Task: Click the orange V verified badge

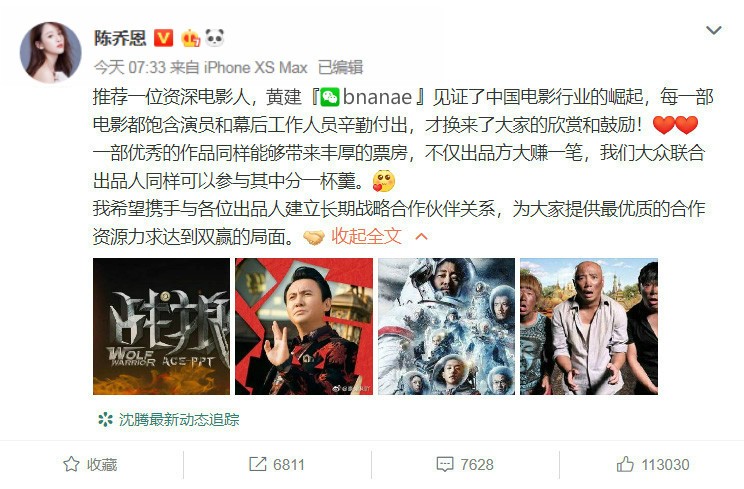Action: (x=163, y=37)
